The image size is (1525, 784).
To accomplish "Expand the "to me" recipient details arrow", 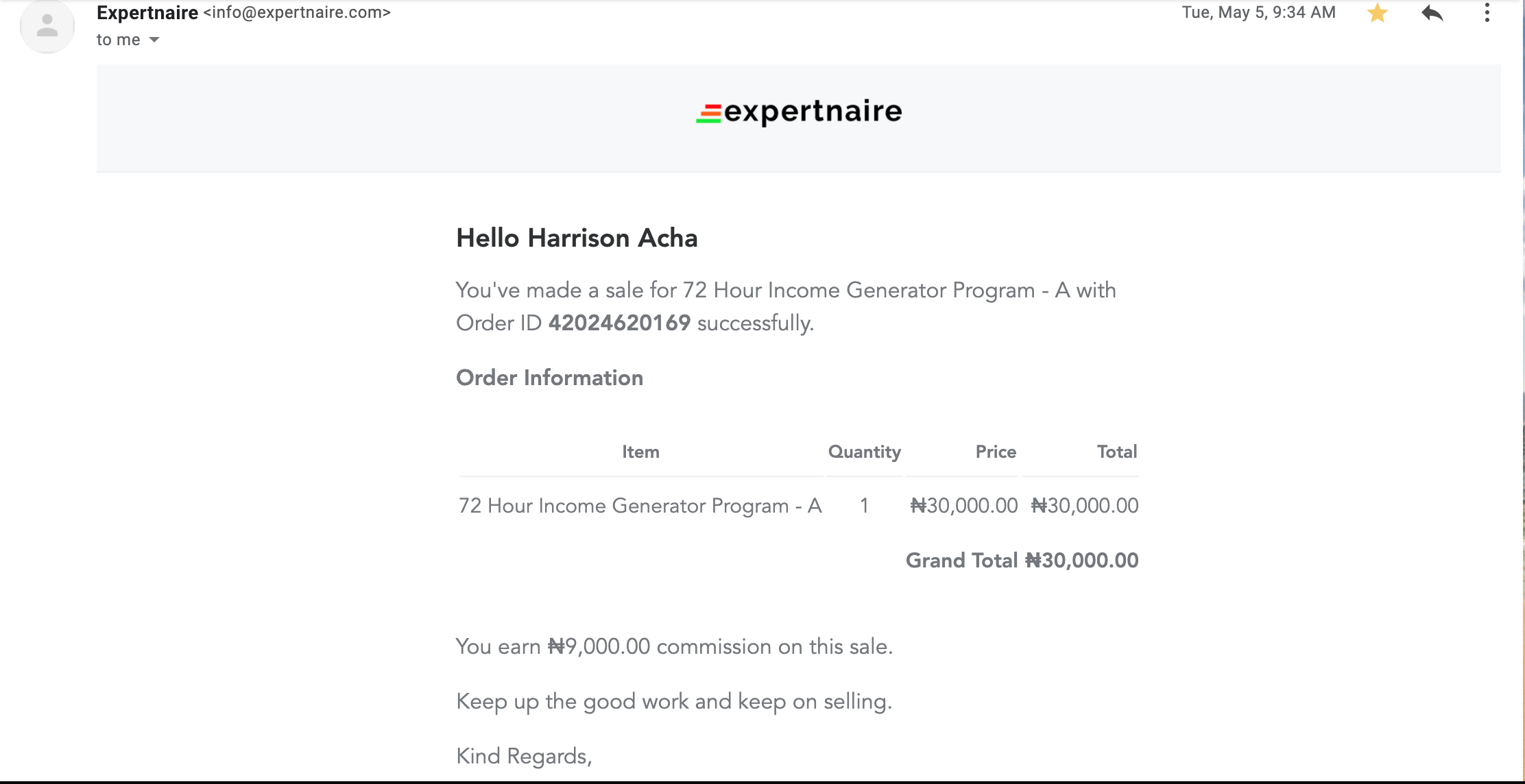I will 154,40.
